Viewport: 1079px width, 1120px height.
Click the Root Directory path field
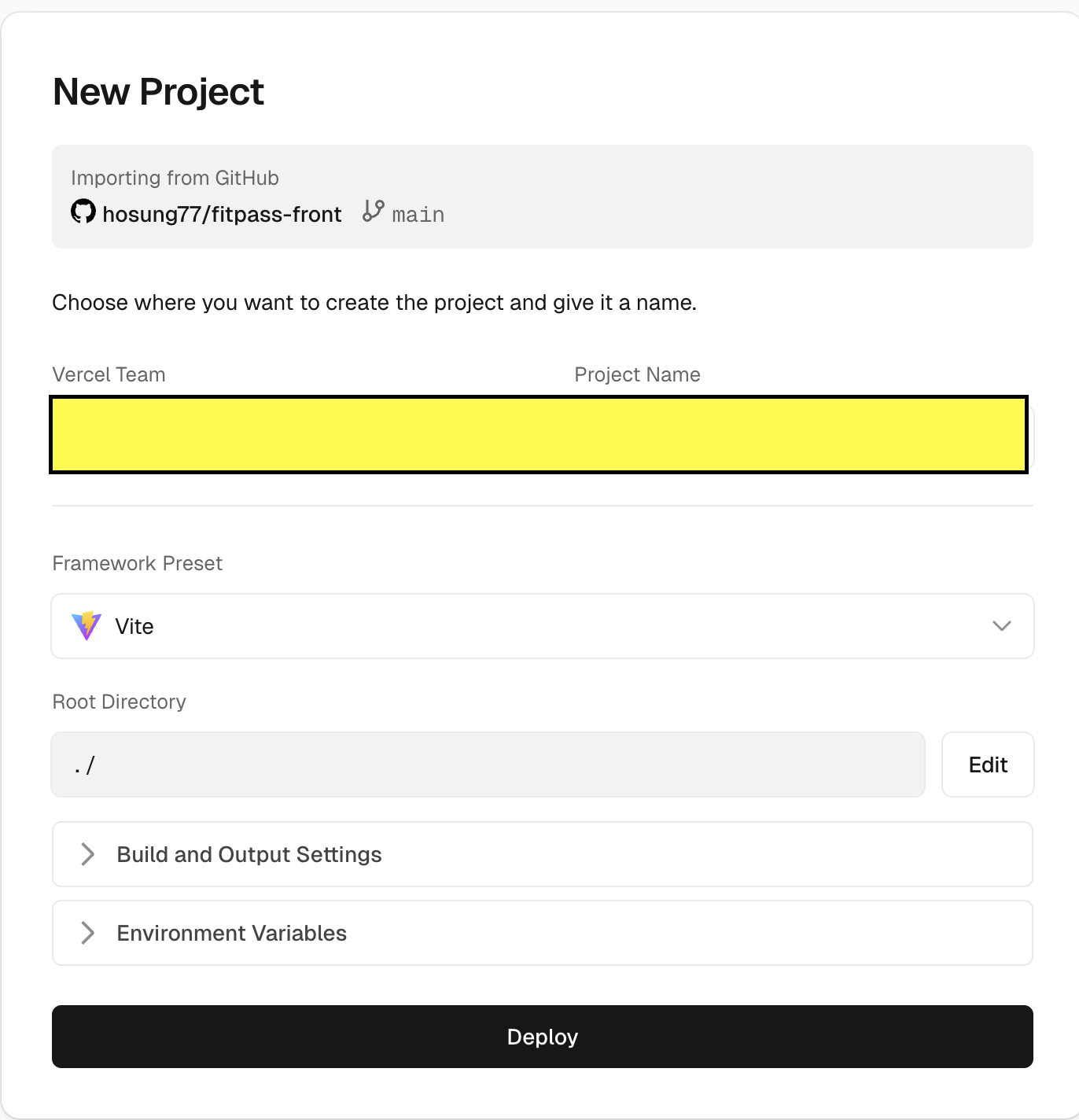(x=488, y=764)
